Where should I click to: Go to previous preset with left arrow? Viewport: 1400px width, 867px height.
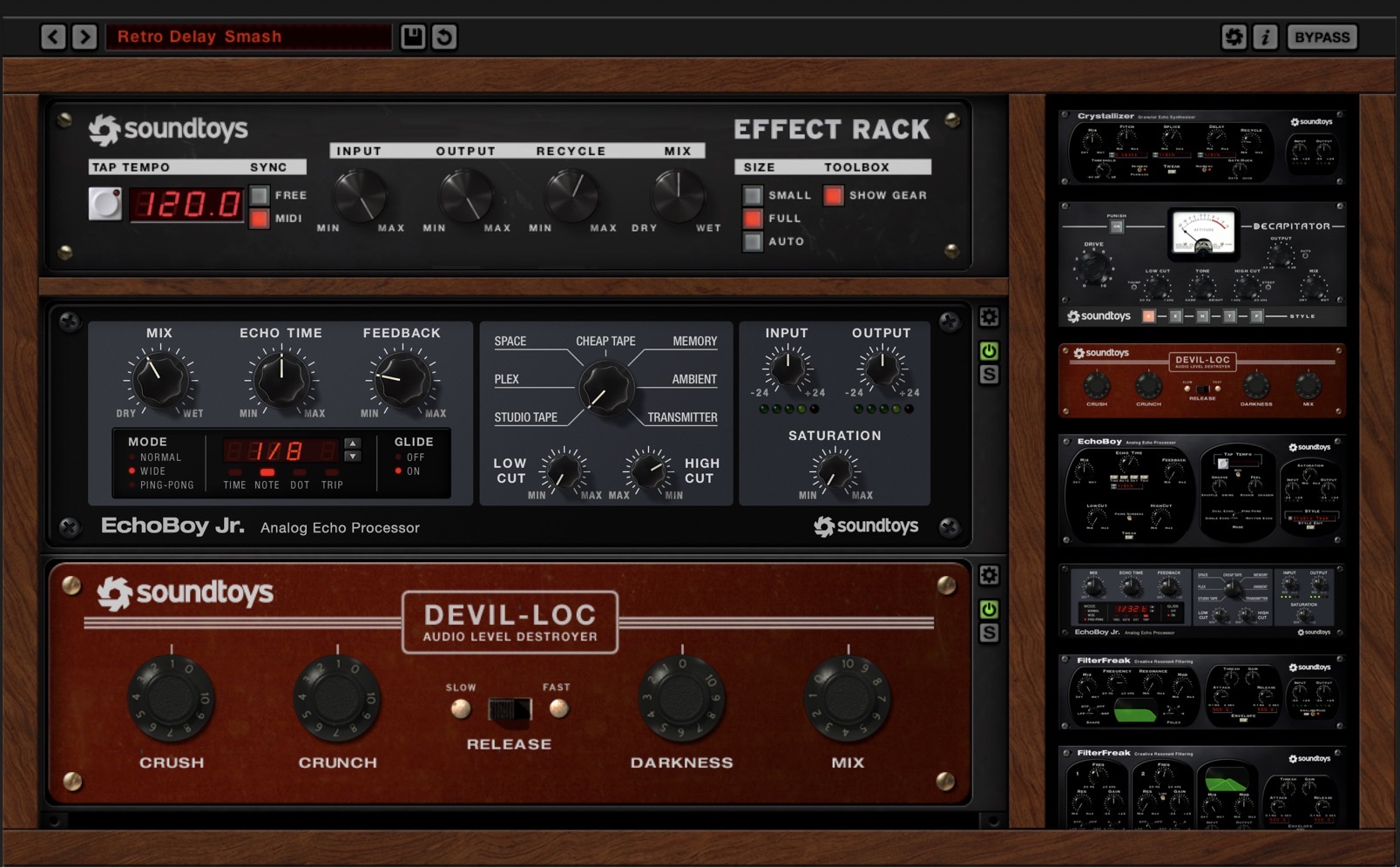51,36
